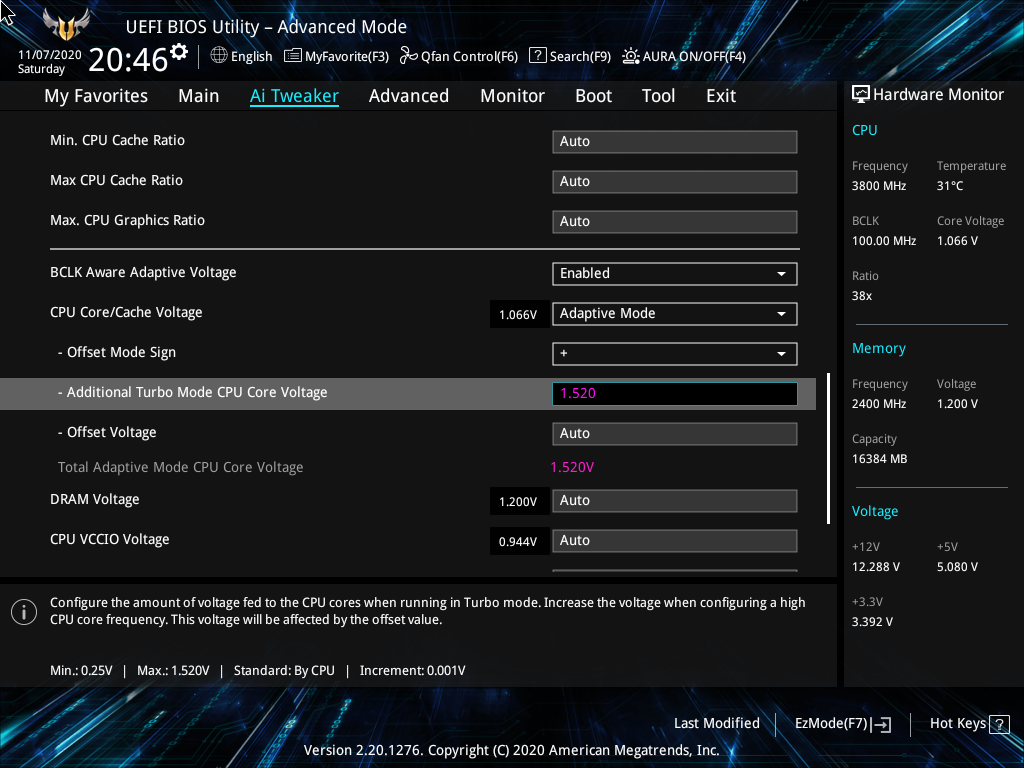Open the Advanced tab
Screen dimensions: 1024x768
tap(409, 96)
